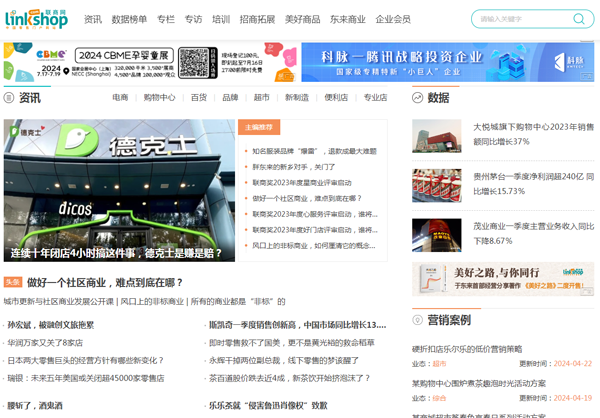Open article 胖东来的新乡对手，关门了
This screenshot has height=418, width=600.
coord(294,167)
